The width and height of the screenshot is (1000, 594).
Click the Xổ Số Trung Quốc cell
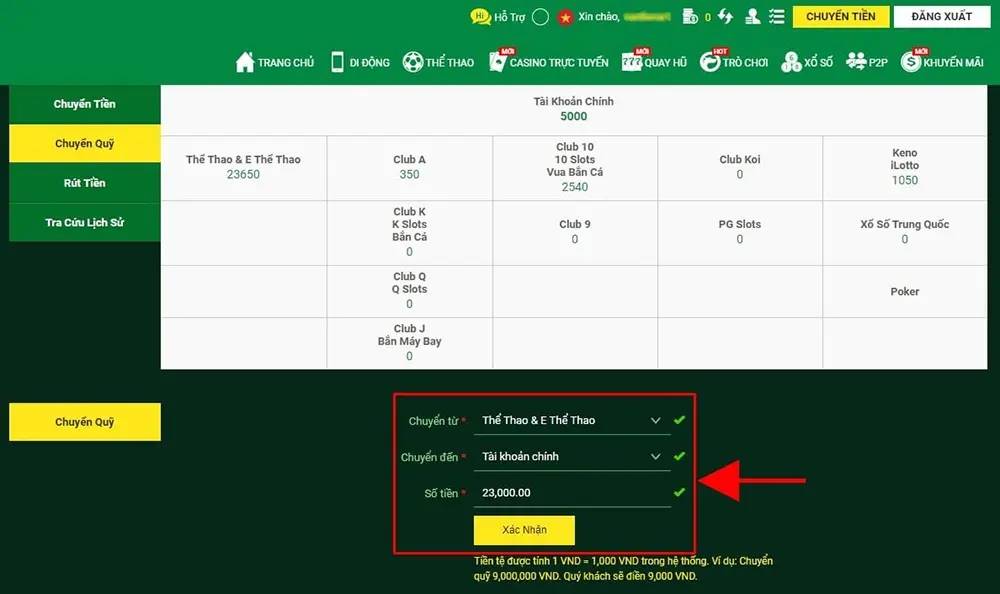coord(905,233)
